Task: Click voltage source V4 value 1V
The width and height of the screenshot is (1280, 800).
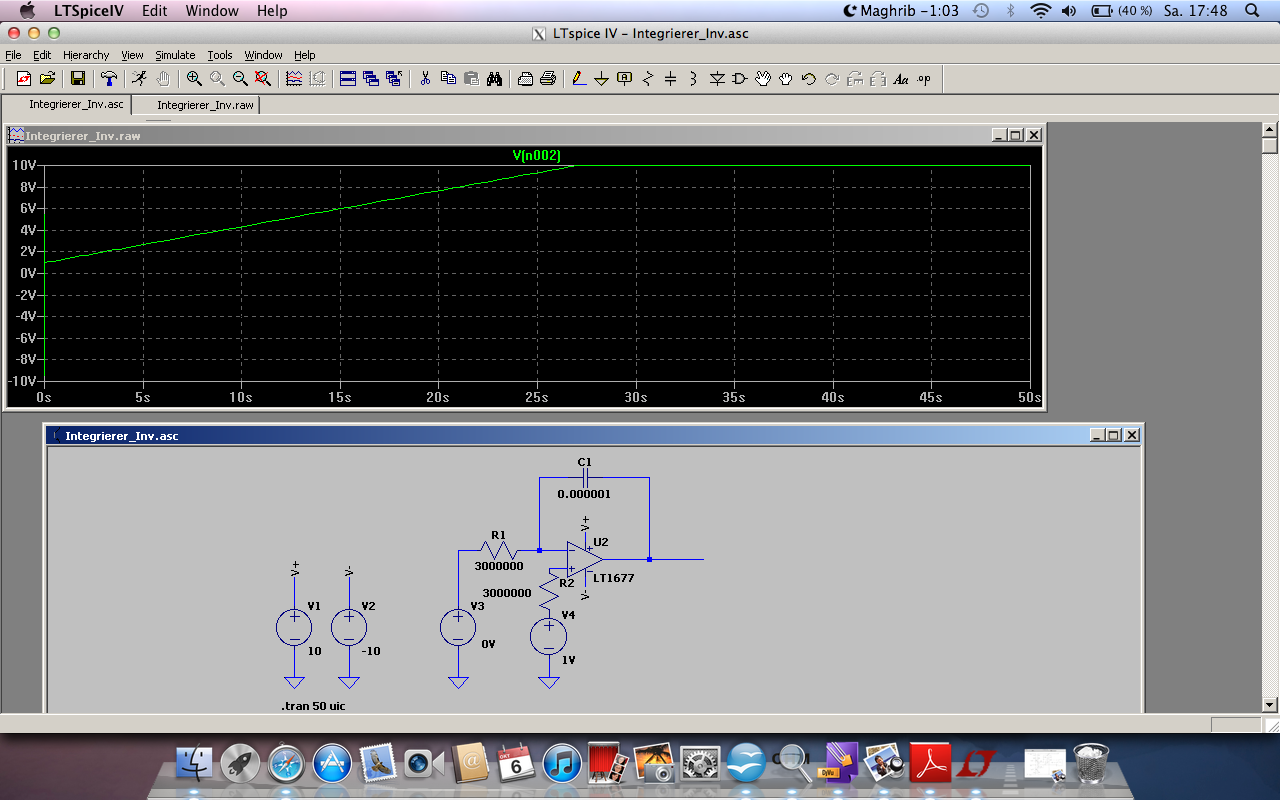Action: [x=568, y=660]
